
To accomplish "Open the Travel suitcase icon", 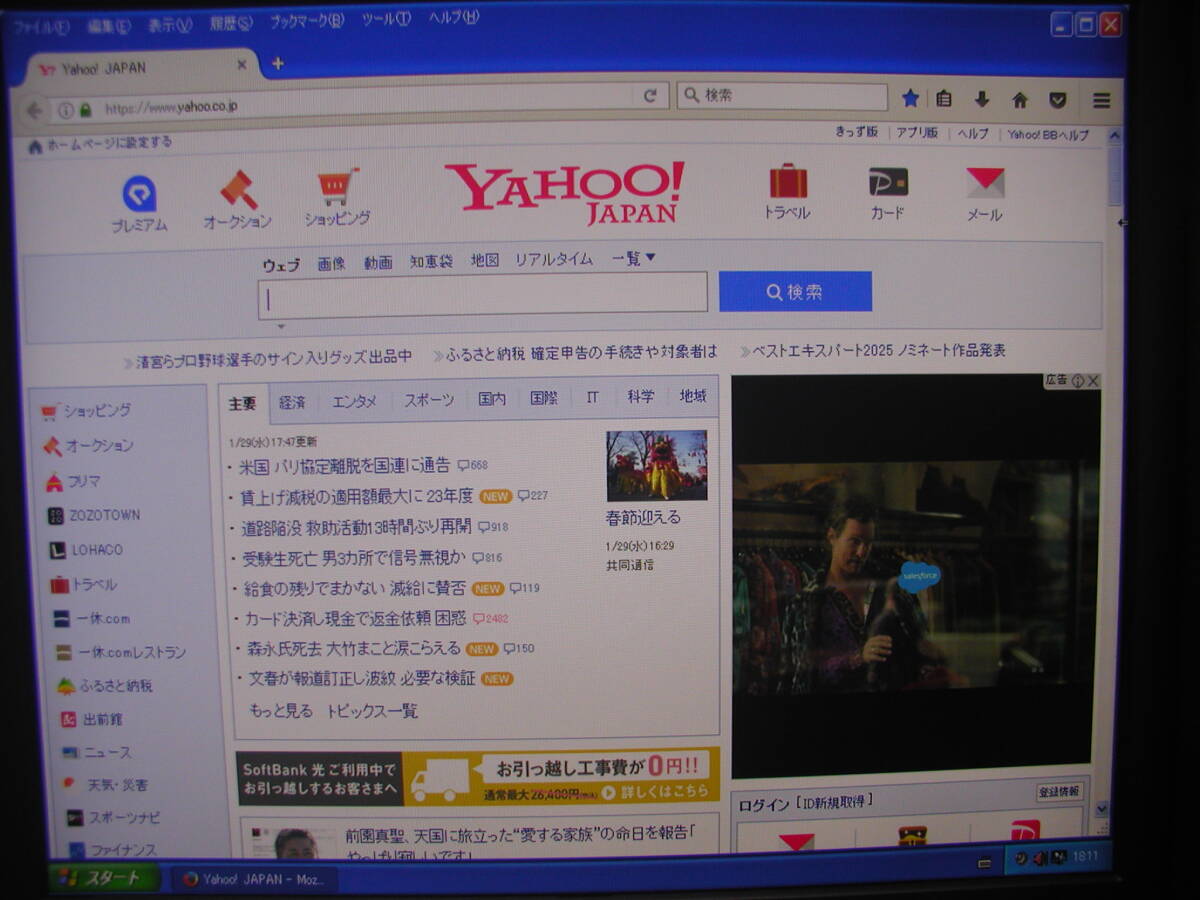I will [788, 181].
